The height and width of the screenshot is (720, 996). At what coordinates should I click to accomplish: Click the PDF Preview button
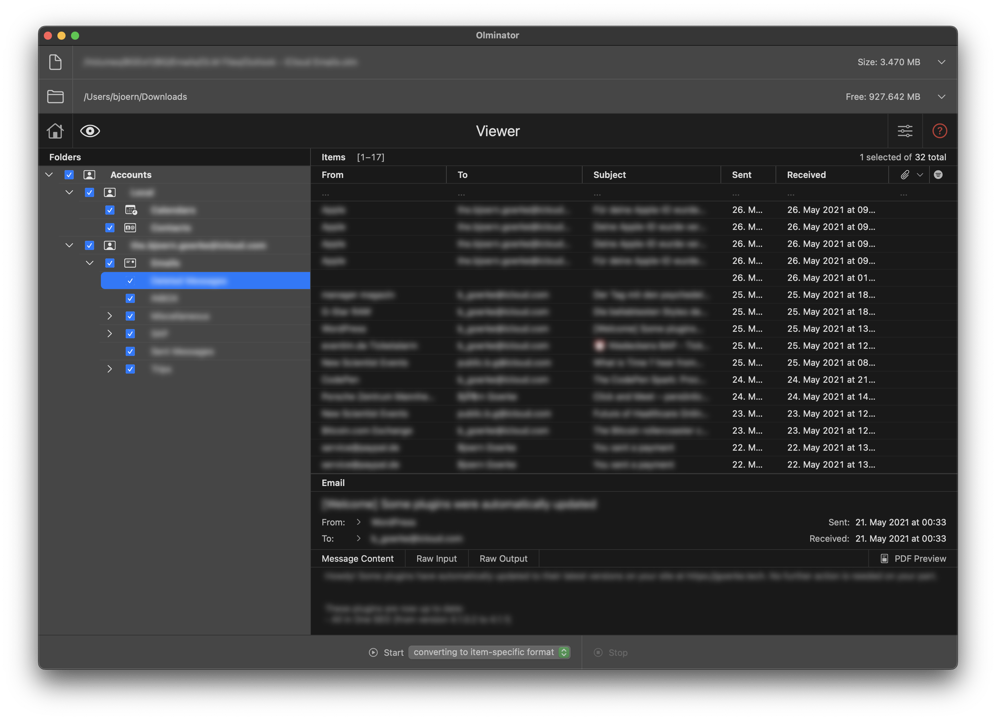(x=913, y=559)
